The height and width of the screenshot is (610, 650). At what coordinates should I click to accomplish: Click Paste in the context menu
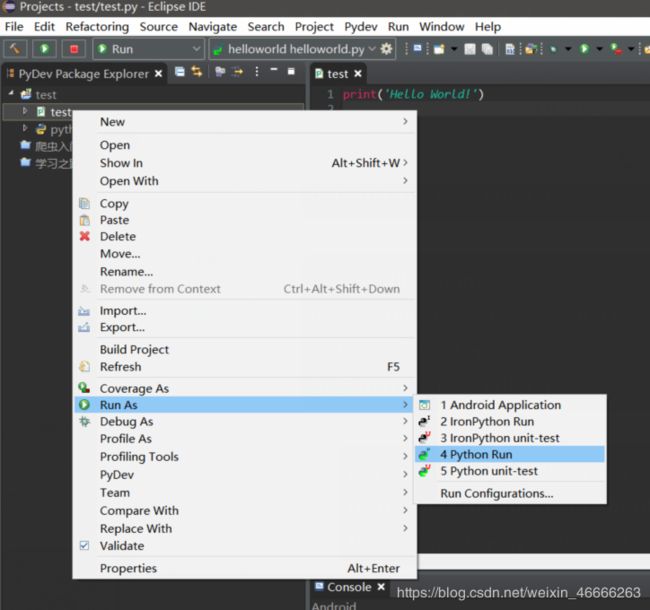[245, 220]
